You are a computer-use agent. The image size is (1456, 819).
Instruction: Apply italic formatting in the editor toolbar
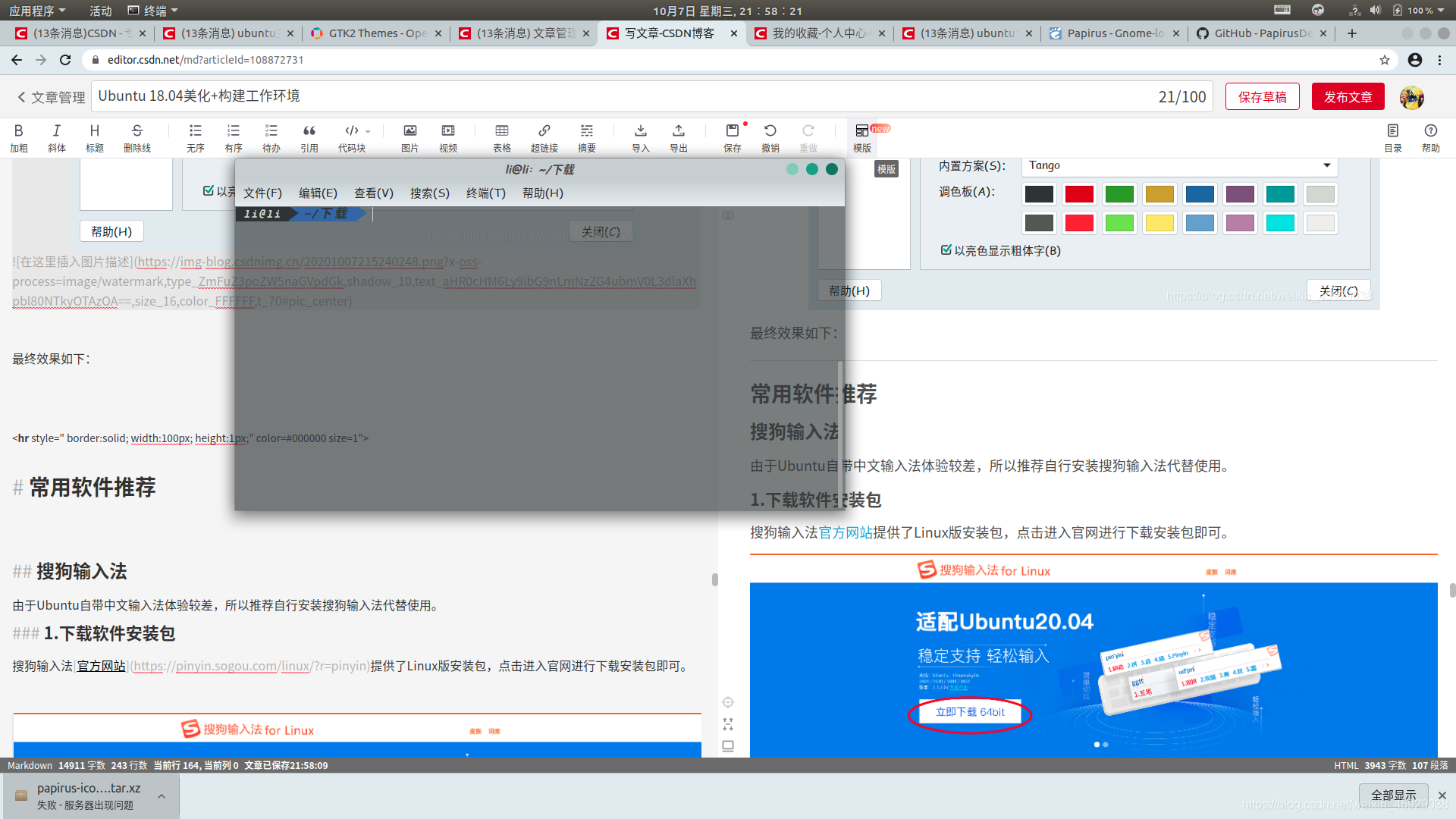[x=57, y=138]
